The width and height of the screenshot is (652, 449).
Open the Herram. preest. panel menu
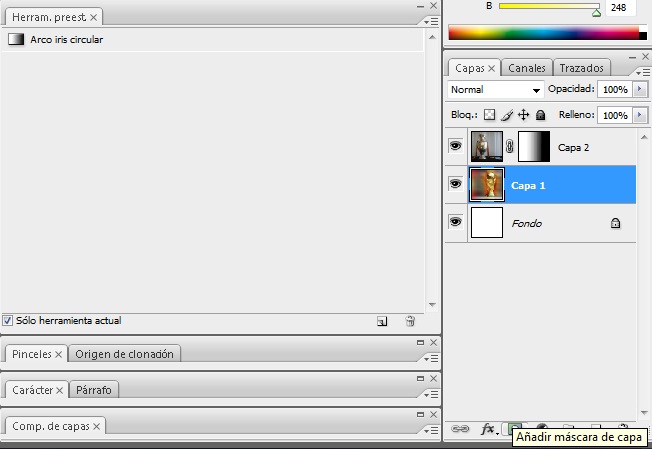[x=432, y=21]
